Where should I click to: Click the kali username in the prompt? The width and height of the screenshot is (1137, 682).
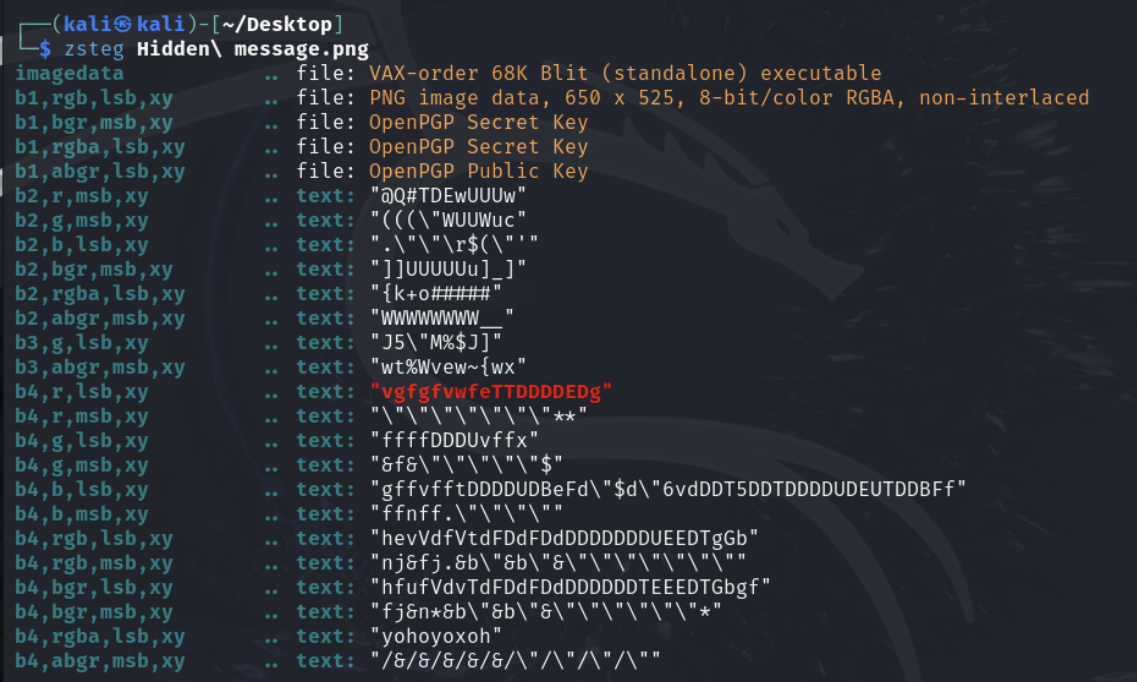[82, 23]
